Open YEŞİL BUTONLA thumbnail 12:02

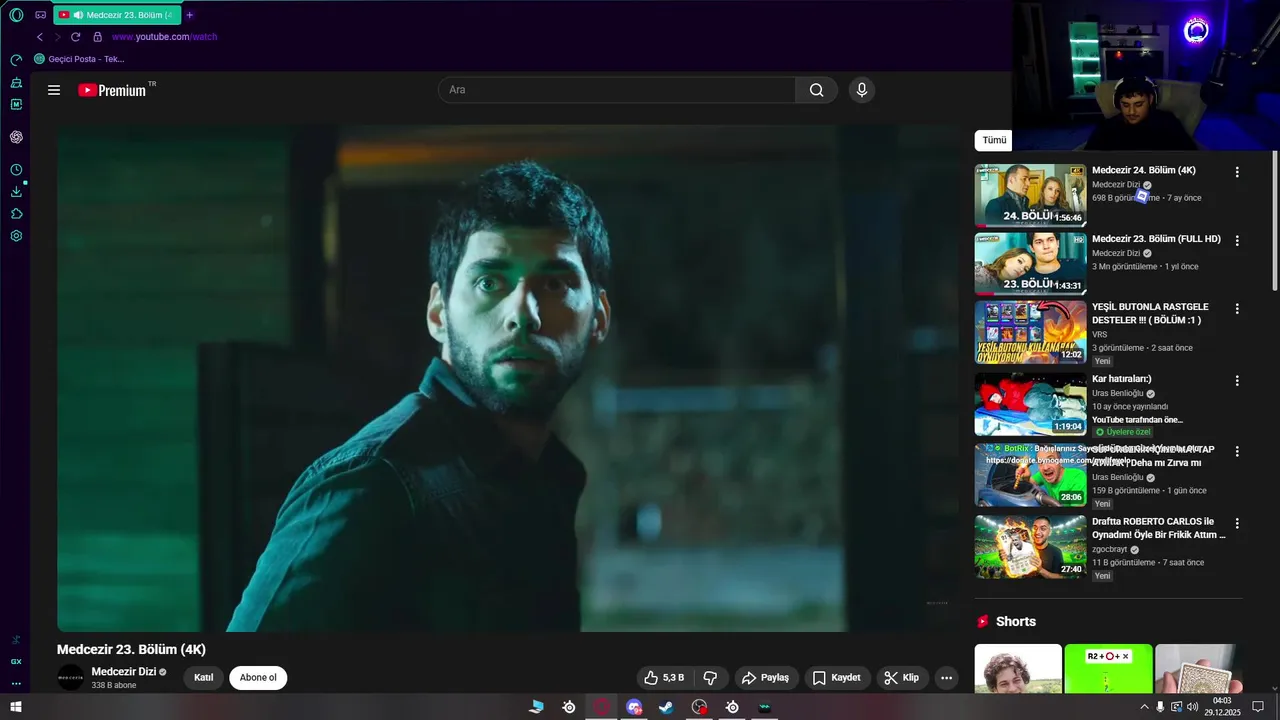(1030, 332)
